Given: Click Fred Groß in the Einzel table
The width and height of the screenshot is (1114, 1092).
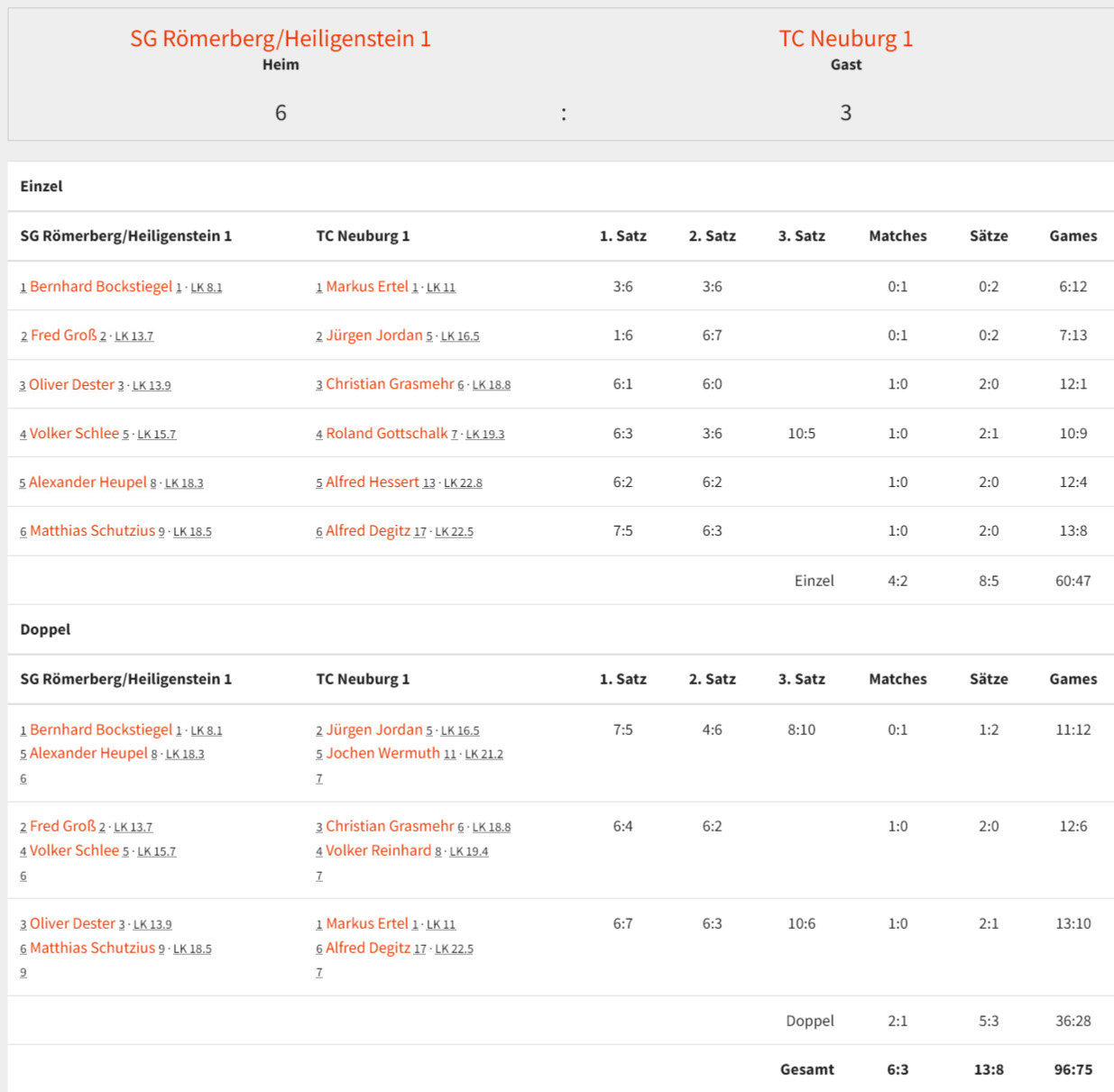Looking at the screenshot, I should point(63,335).
